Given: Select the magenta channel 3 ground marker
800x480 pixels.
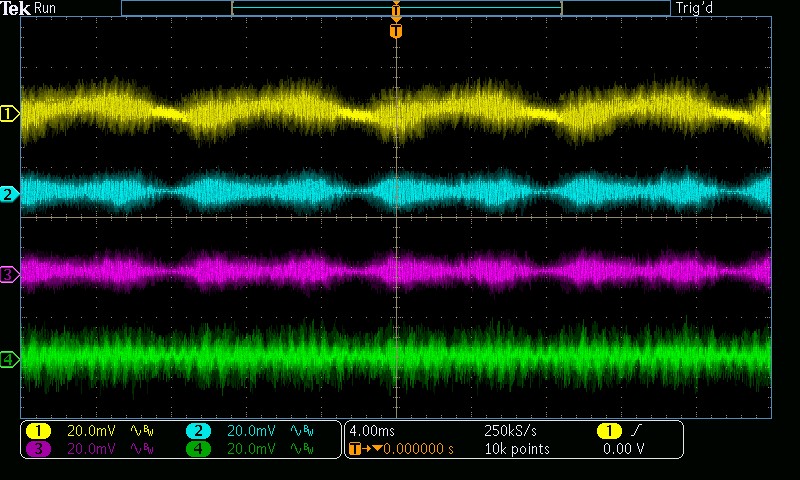Looking at the screenshot, I should coord(9,275).
